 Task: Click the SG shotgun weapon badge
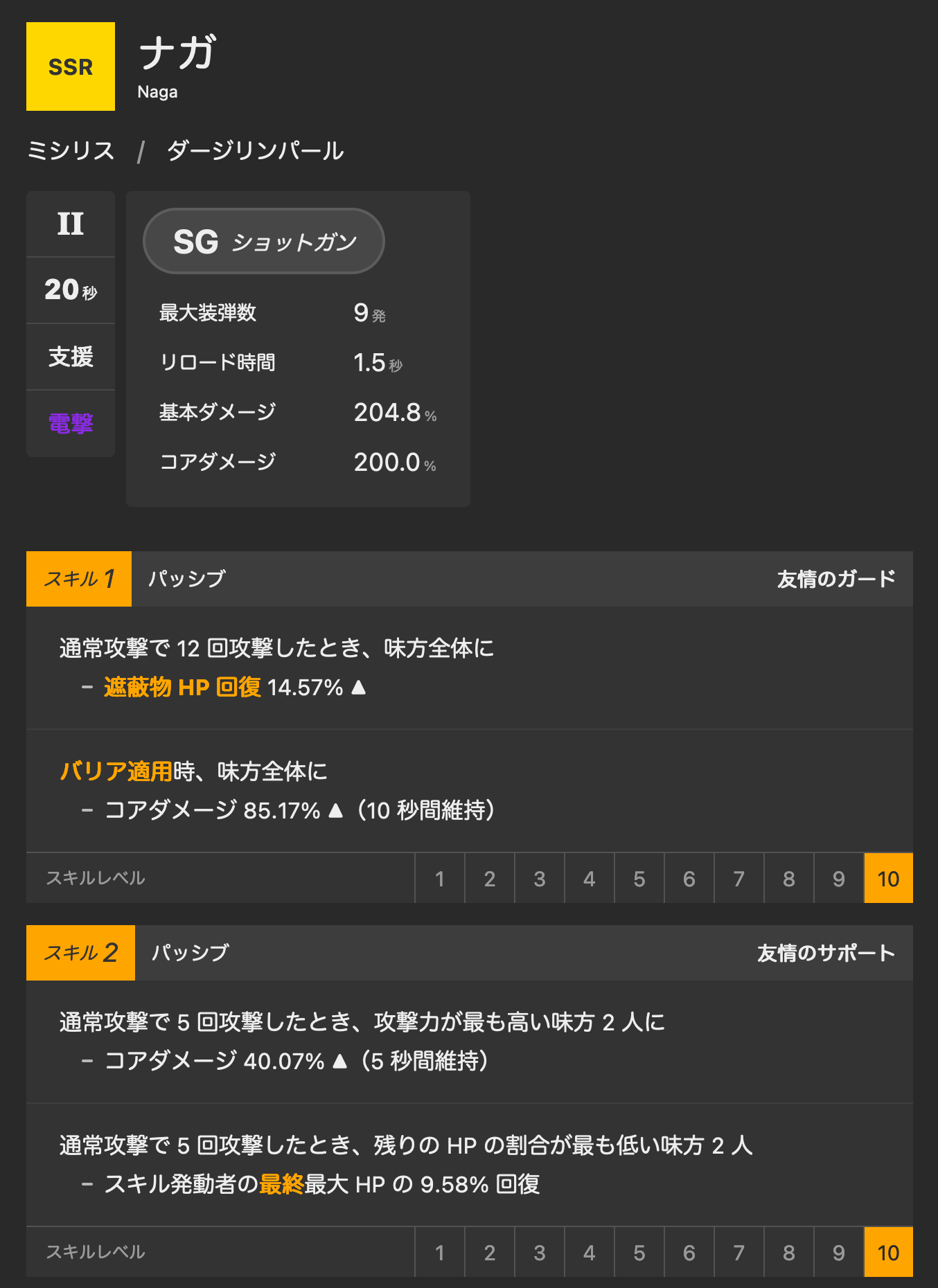(x=263, y=241)
